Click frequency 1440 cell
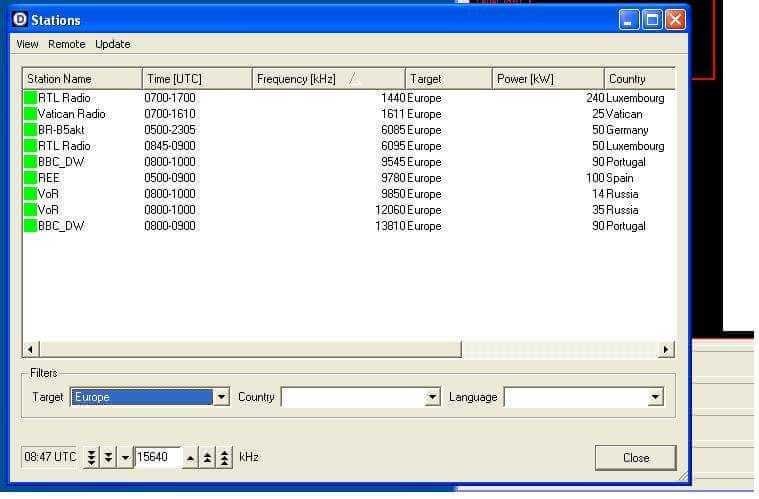759x499 pixels. (393, 98)
